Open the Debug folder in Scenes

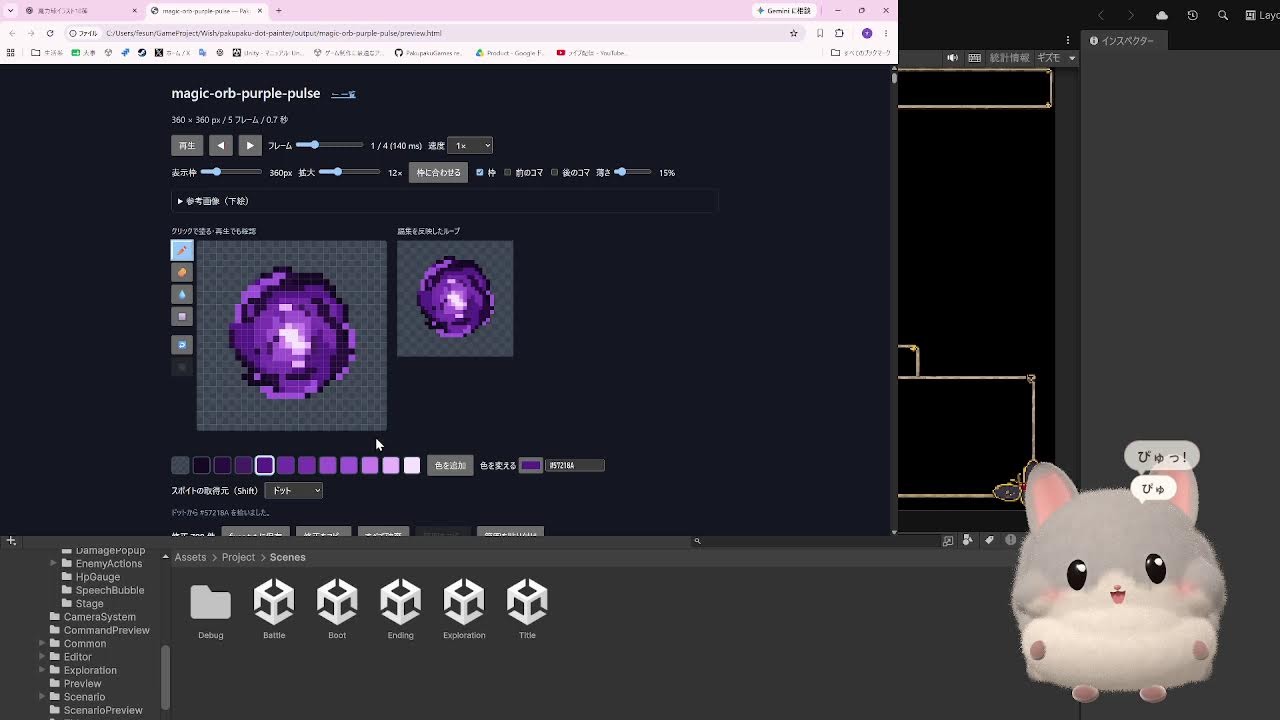[210, 609]
